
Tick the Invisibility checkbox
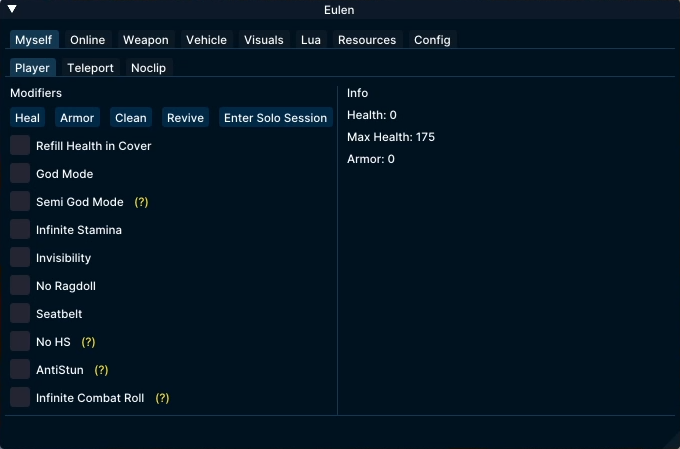tap(20, 257)
